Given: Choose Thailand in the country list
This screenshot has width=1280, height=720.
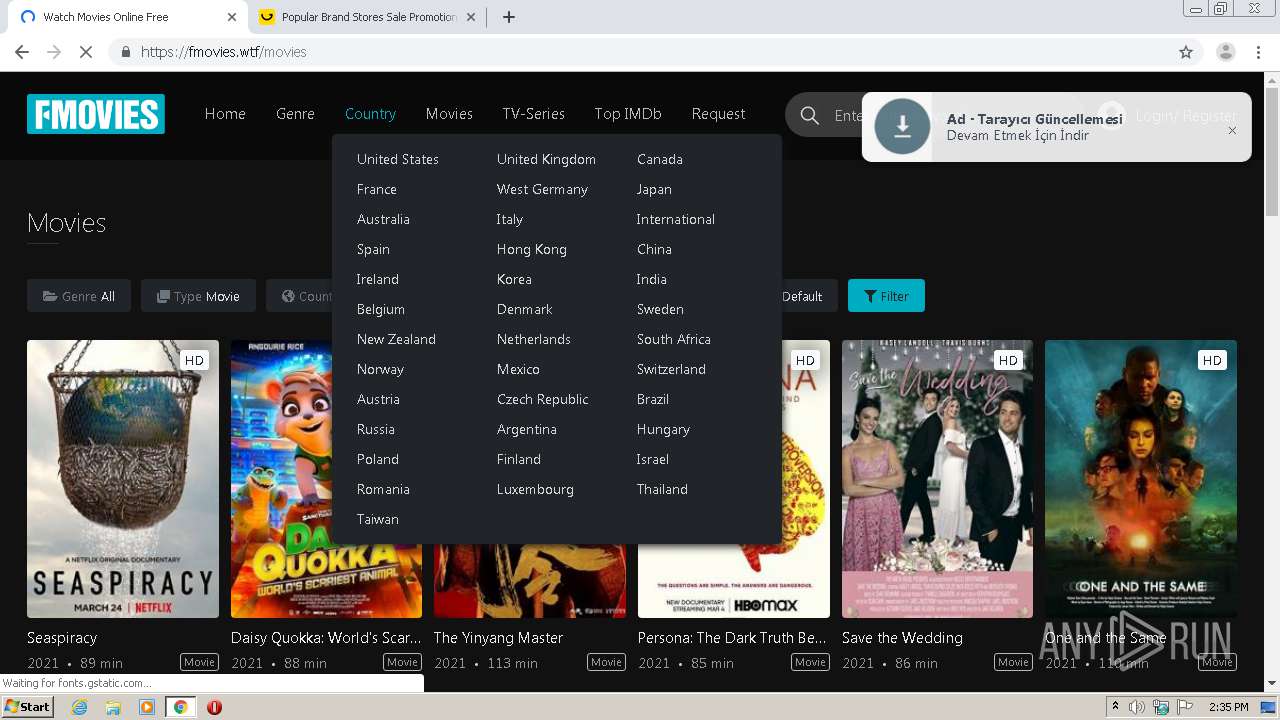Looking at the screenshot, I should (662, 489).
